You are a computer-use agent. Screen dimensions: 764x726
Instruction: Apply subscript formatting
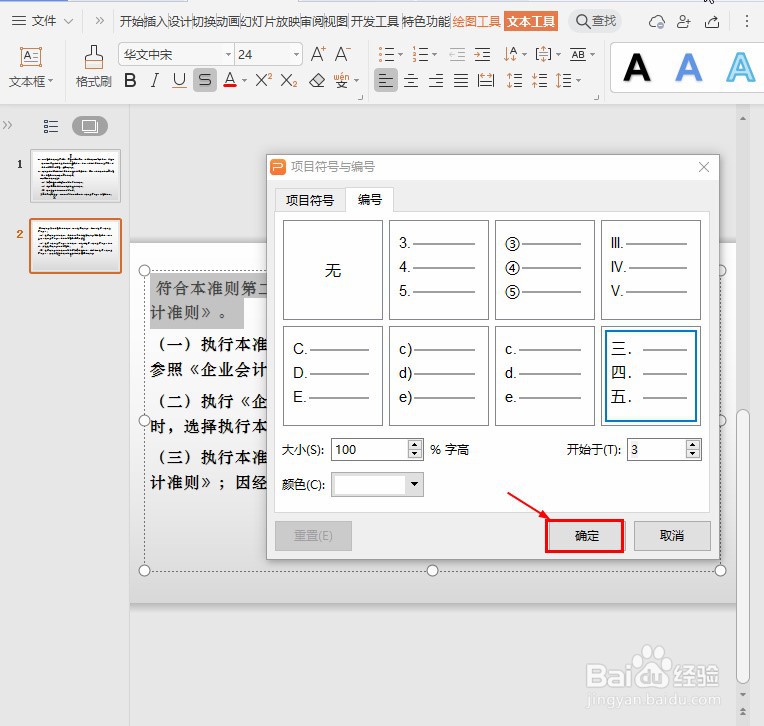[x=289, y=80]
